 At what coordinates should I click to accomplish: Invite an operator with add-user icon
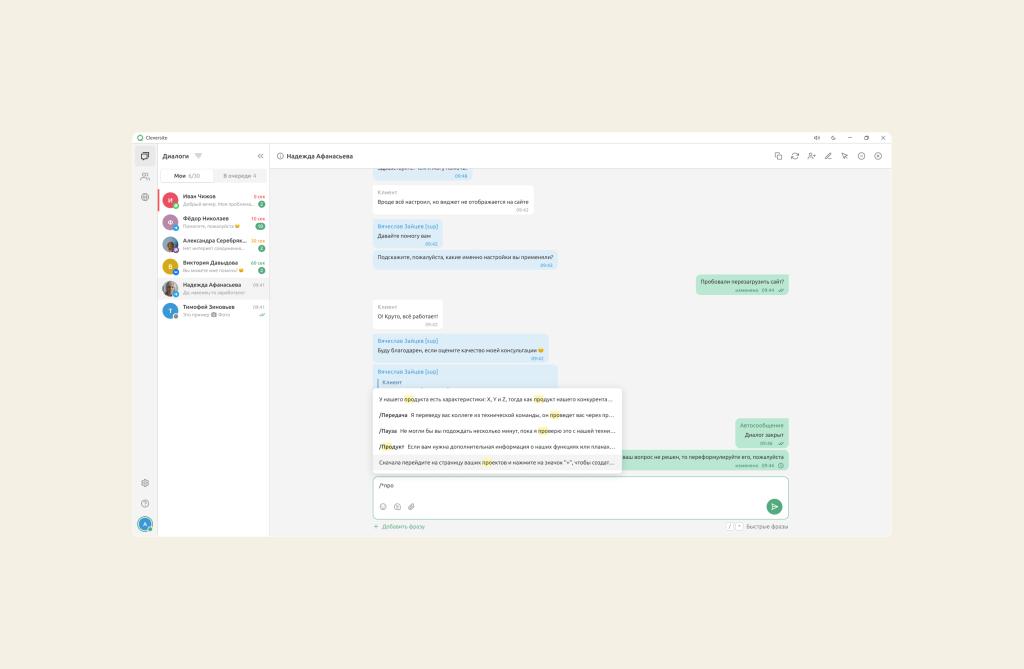pos(812,156)
